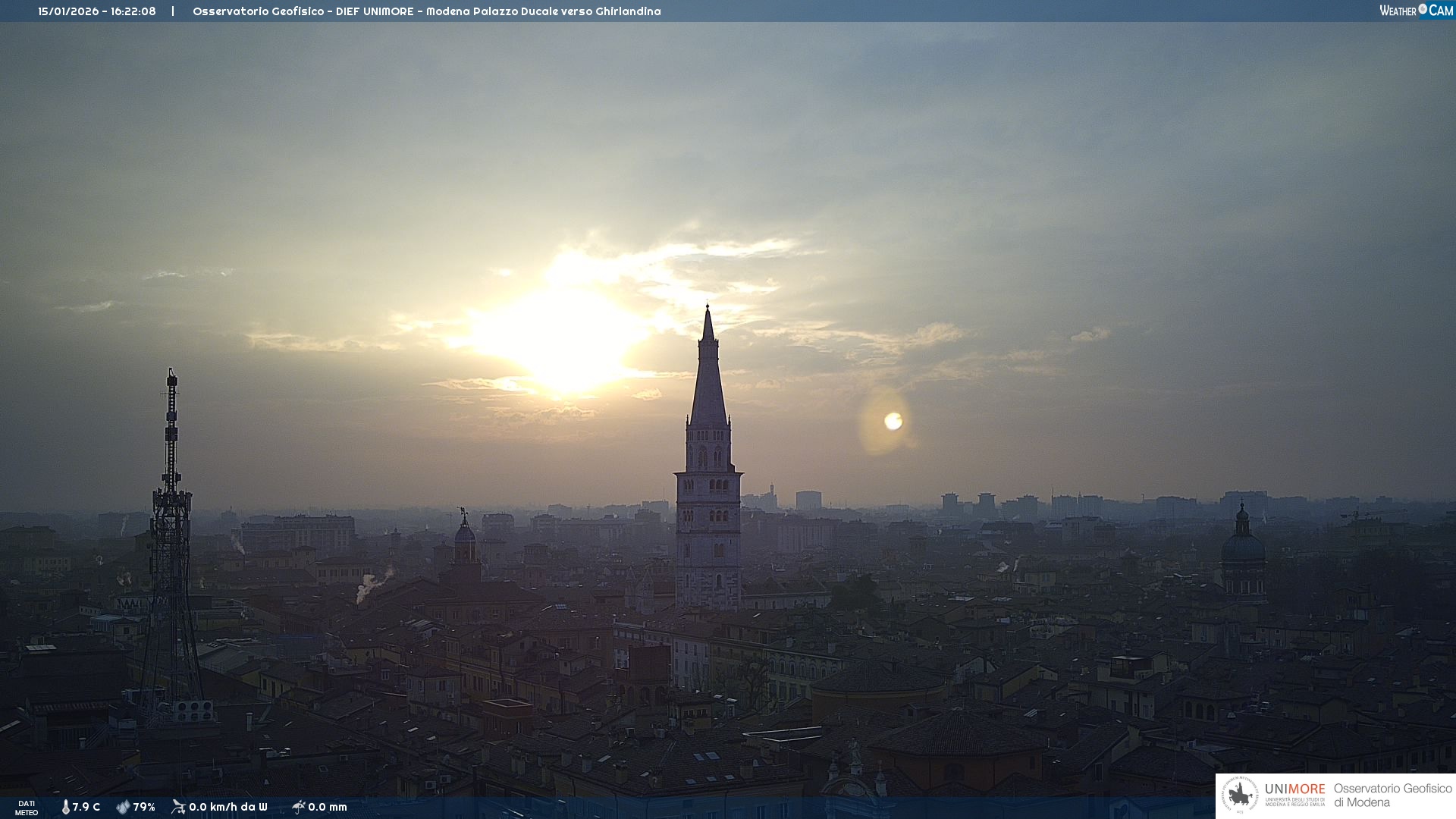1456x819 pixels.
Task: Click the DATI METEO label
Action: pos(27,808)
